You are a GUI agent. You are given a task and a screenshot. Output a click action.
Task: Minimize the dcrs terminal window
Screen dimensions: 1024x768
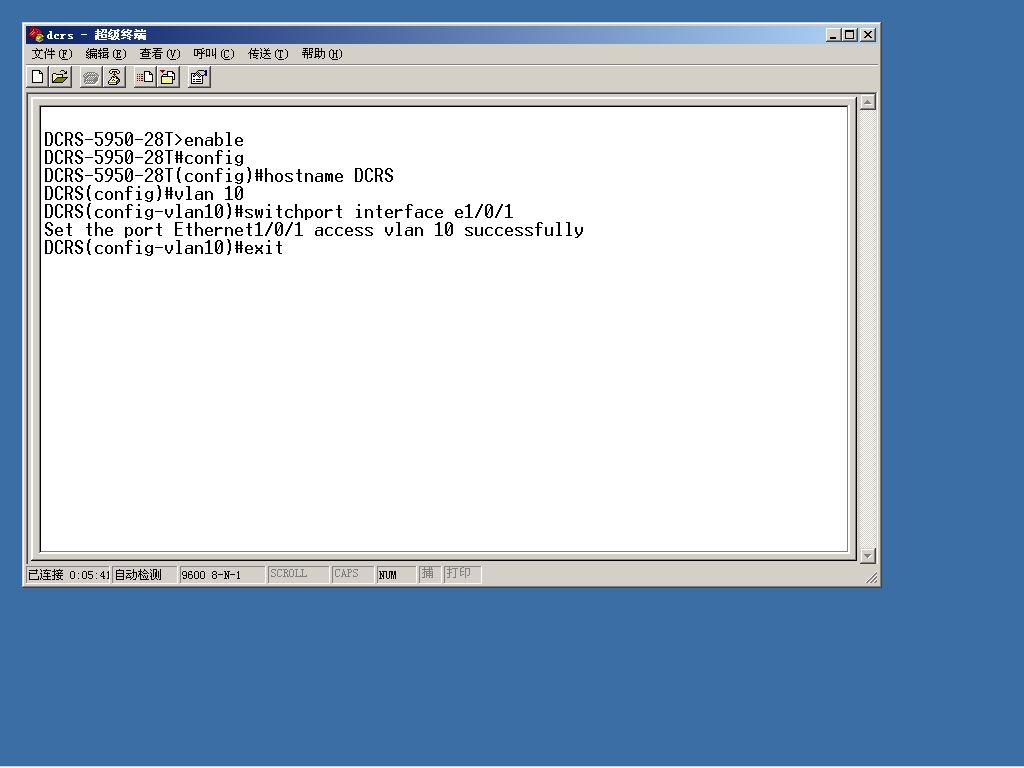(x=832, y=35)
